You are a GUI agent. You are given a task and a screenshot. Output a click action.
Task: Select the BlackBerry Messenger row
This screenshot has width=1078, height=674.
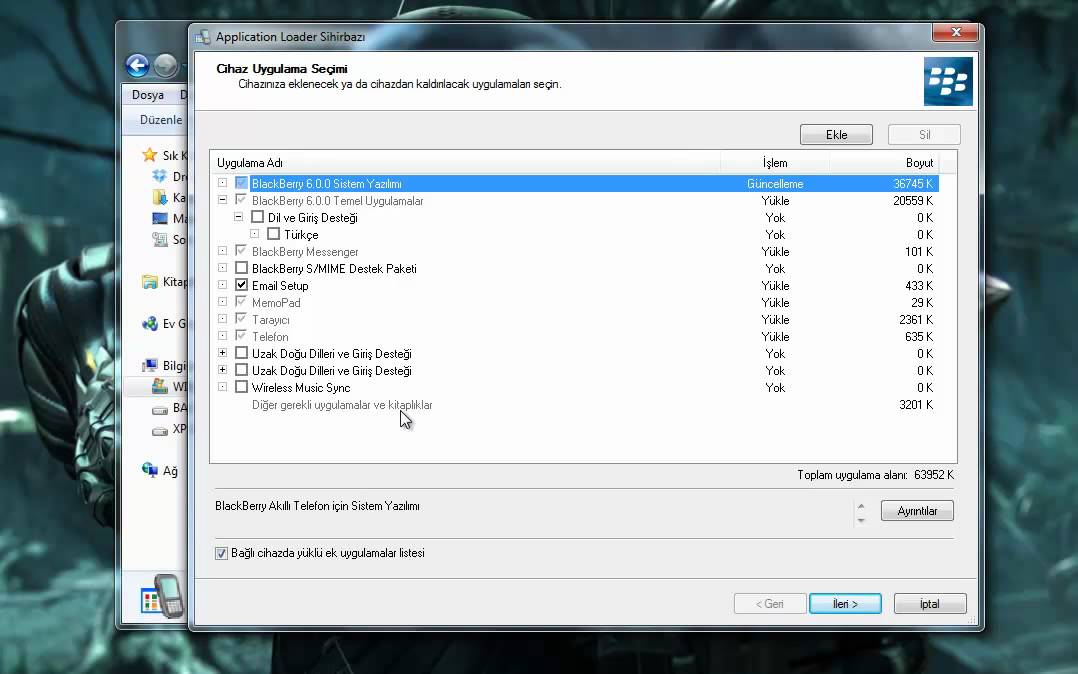coord(575,252)
